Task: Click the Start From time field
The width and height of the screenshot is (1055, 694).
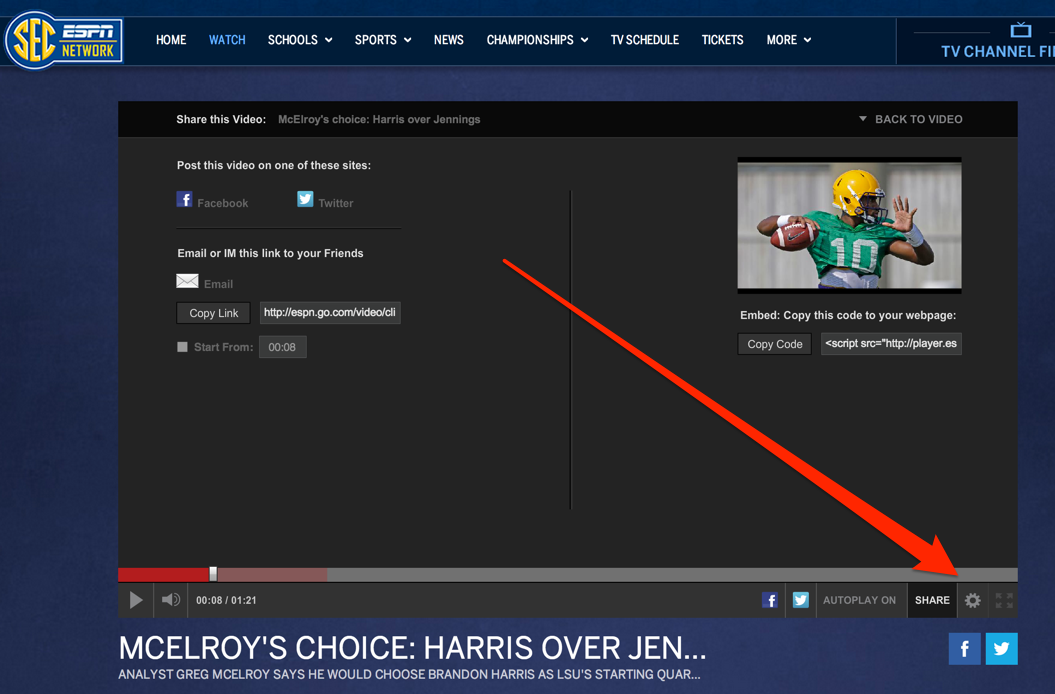Action: coord(283,347)
